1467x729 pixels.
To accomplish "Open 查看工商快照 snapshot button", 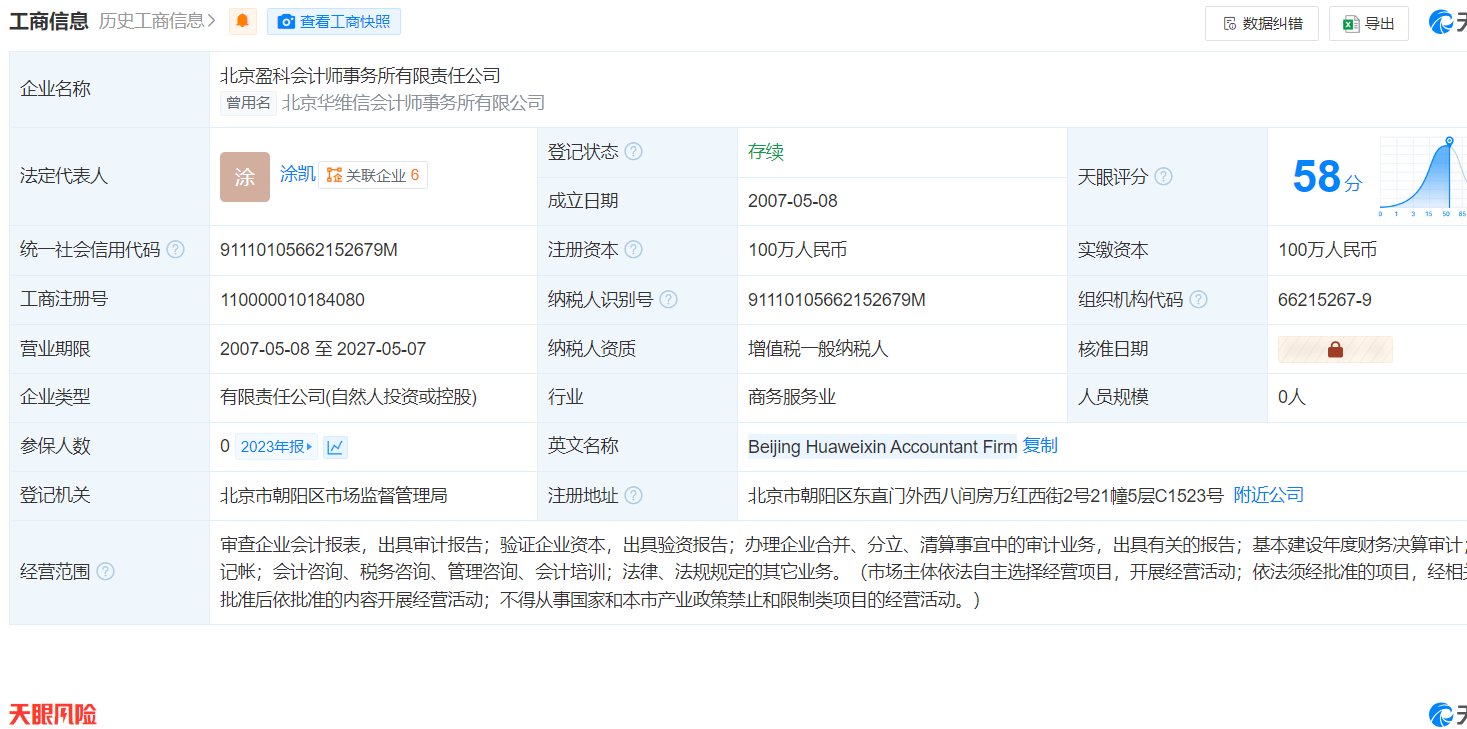I will (334, 22).
